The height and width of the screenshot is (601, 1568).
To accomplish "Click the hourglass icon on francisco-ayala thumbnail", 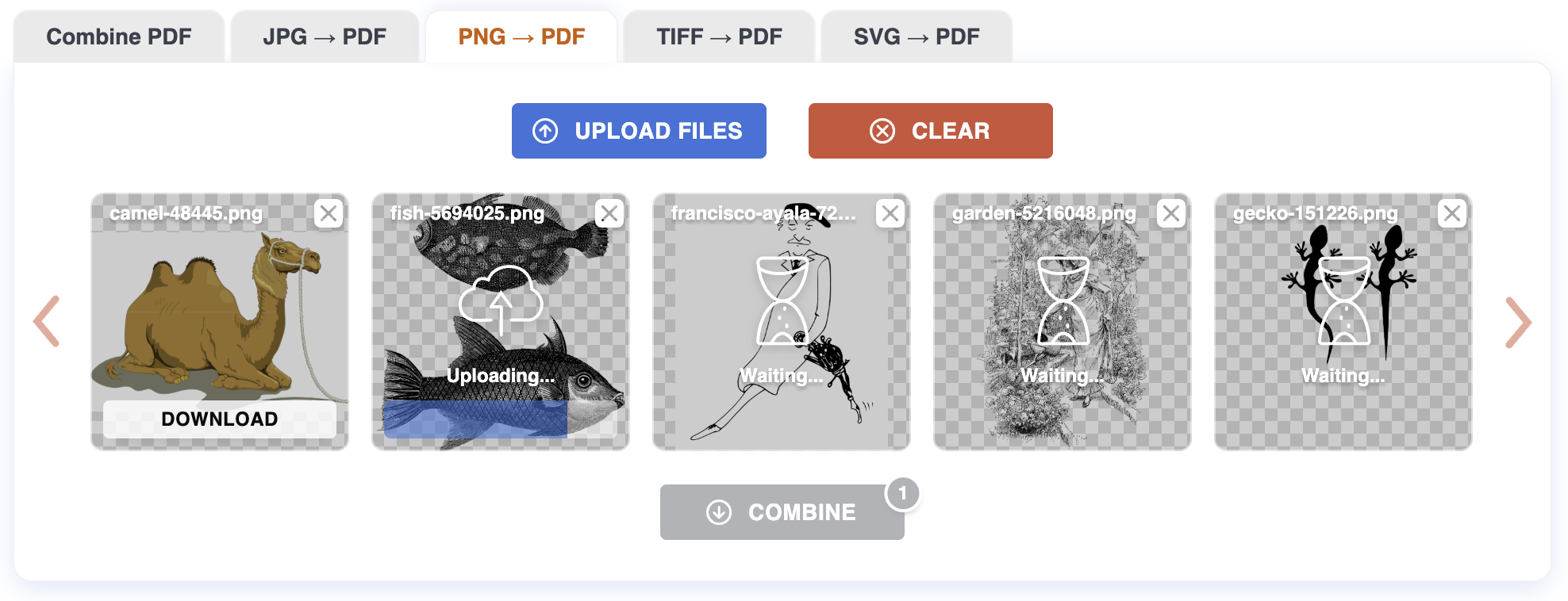I will tap(782, 300).
